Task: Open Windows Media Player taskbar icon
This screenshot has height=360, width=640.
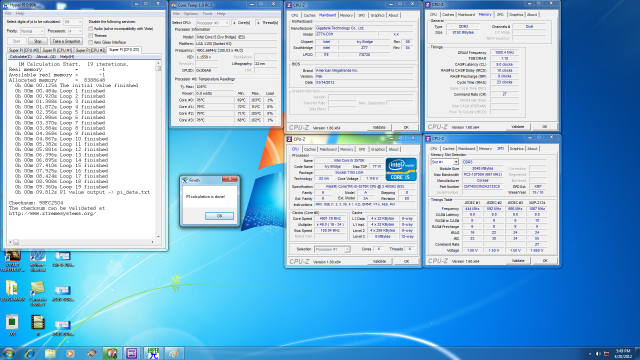Action: coord(70,353)
